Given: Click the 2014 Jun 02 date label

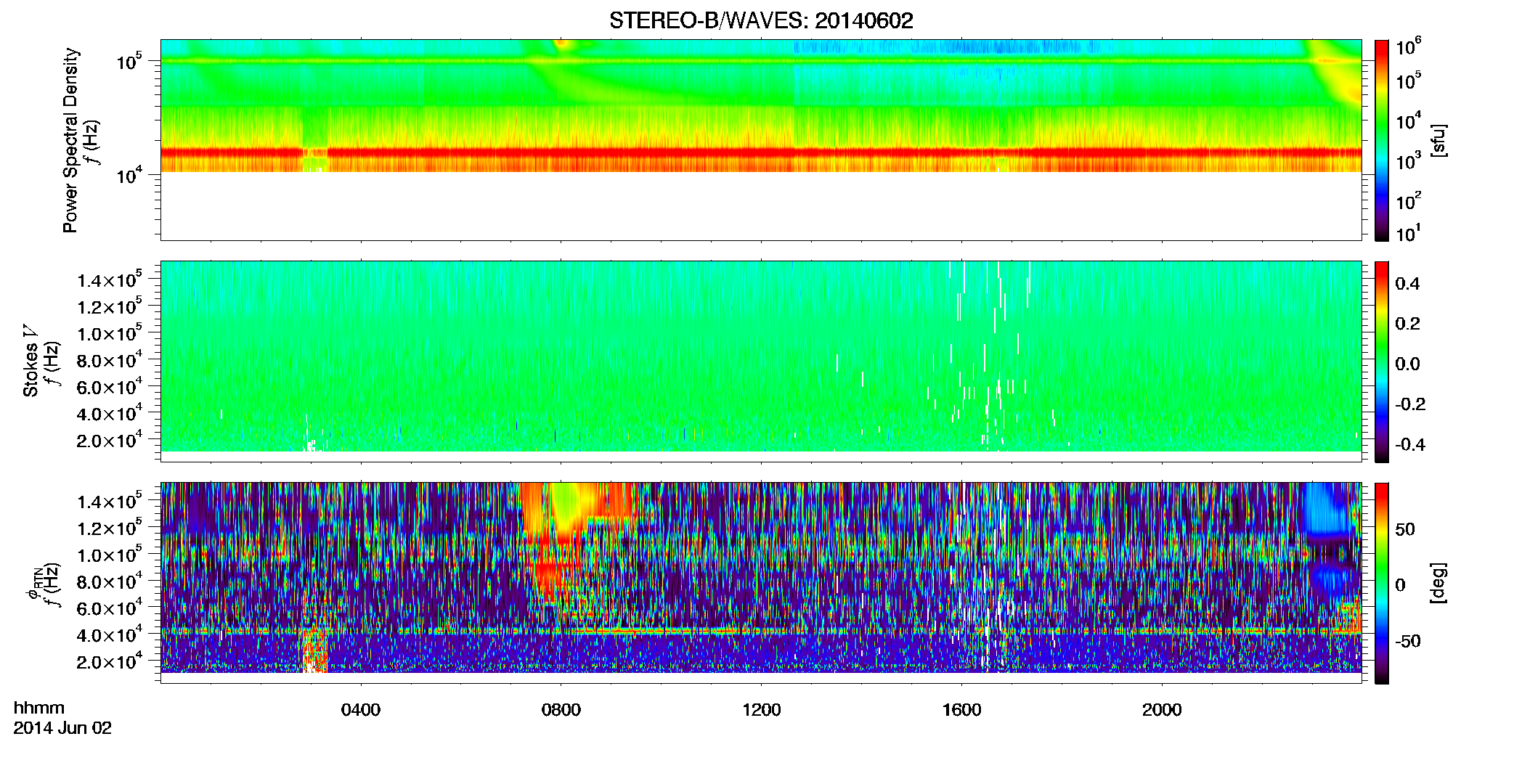Looking at the screenshot, I should [x=62, y=728].
